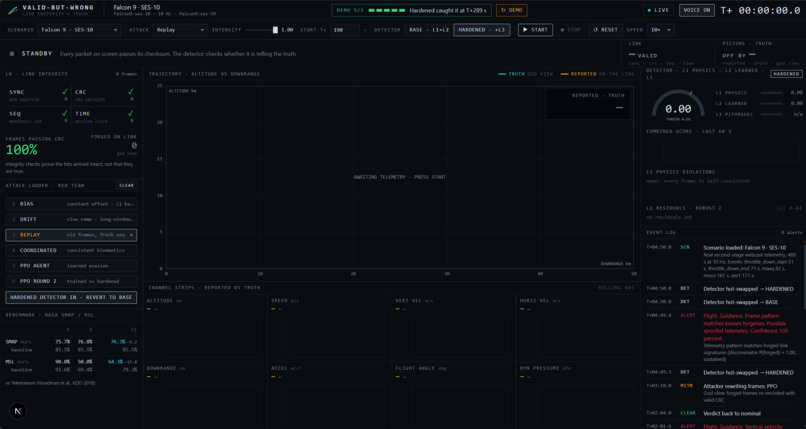Select the REPLAY attack in the ladder
The width and height of the screenshot is (806, 429).
coord(71,235)
